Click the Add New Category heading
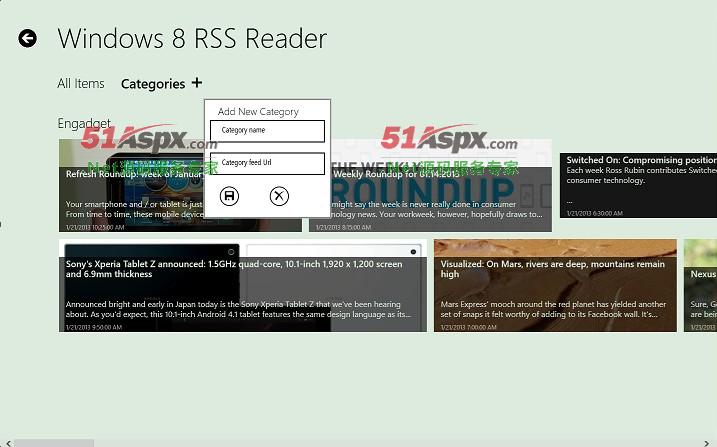 click(x=258, y=112)
